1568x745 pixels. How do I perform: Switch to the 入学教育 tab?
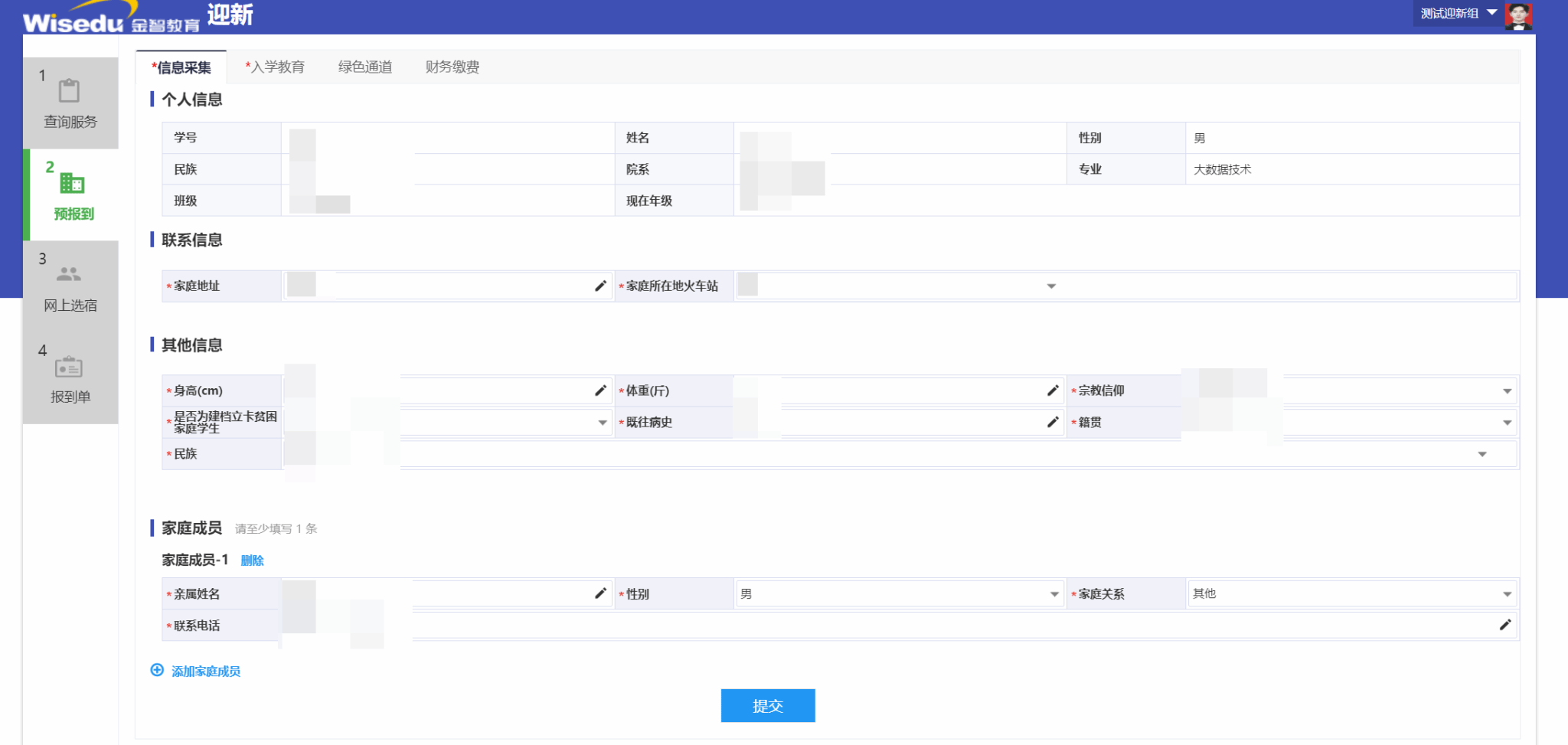275,67
